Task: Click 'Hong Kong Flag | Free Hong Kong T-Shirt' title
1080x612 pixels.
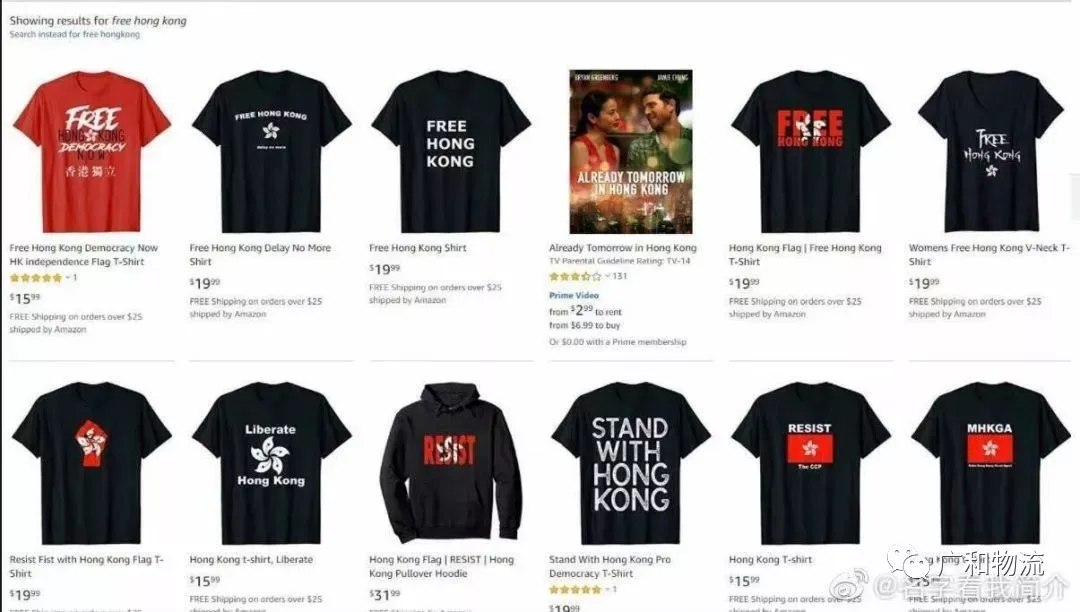Action: click(804, 255)
